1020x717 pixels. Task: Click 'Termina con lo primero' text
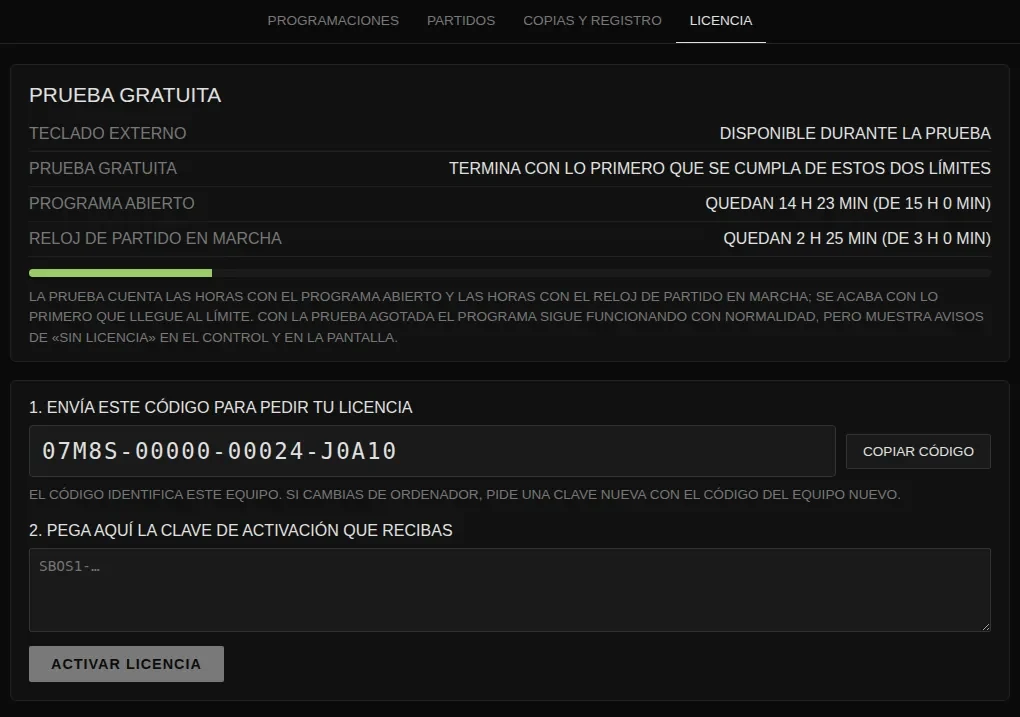click(719, 169)
